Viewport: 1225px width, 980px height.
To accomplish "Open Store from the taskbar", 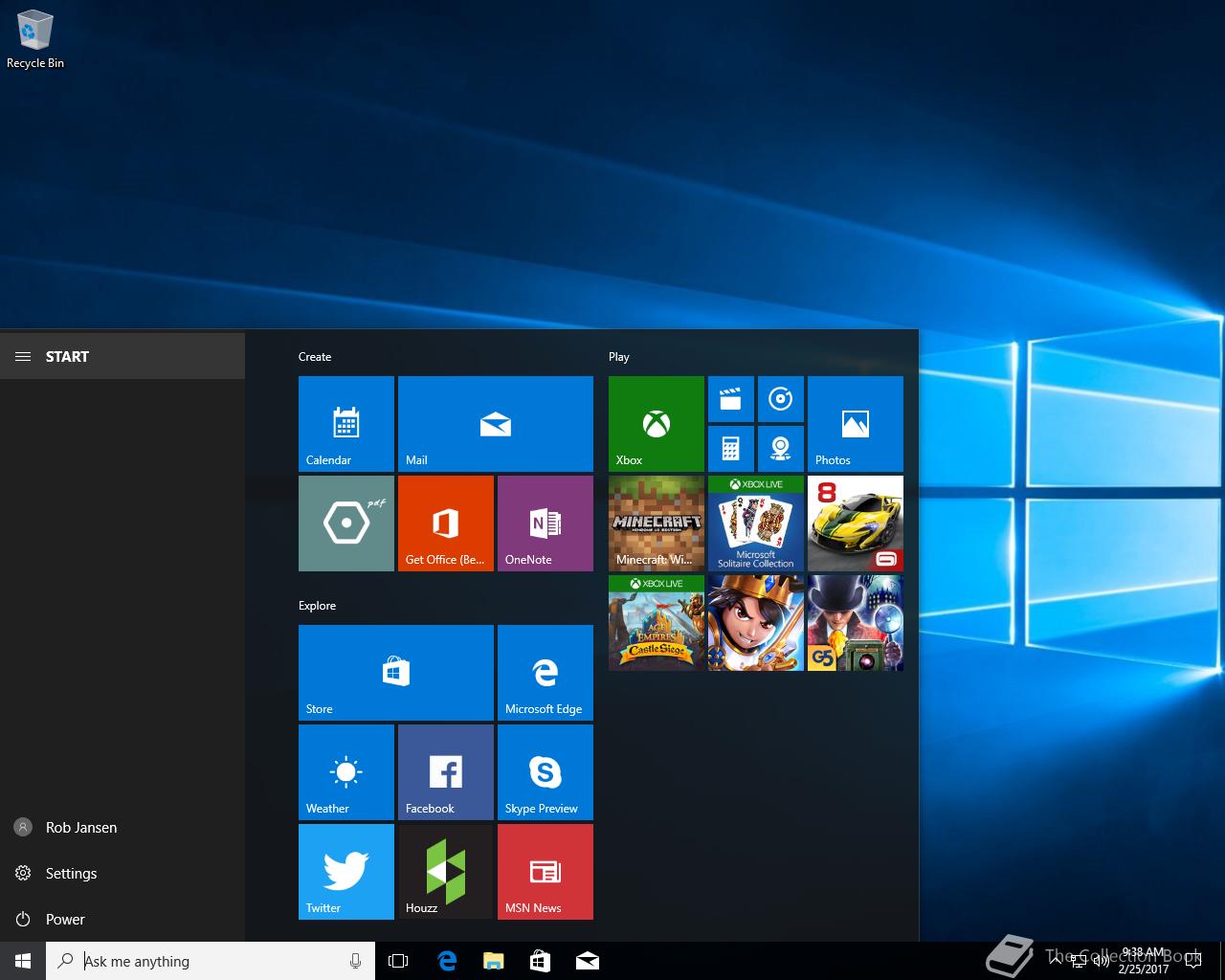I will click(540, 961).
